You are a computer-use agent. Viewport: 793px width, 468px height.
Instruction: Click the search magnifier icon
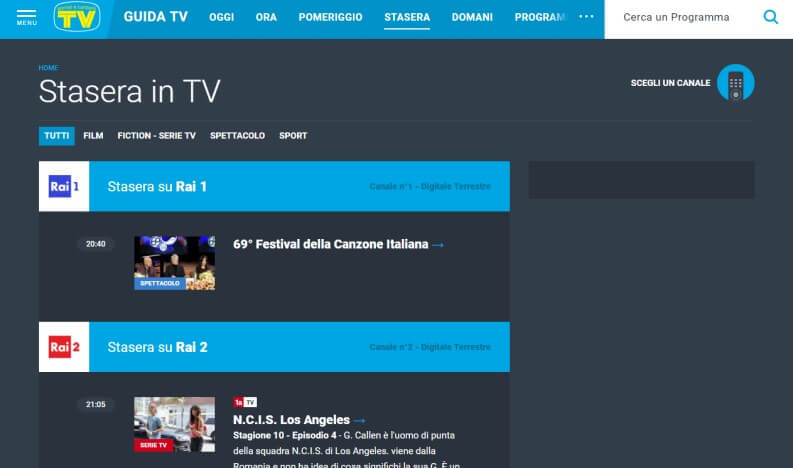(x=770, y=17)
